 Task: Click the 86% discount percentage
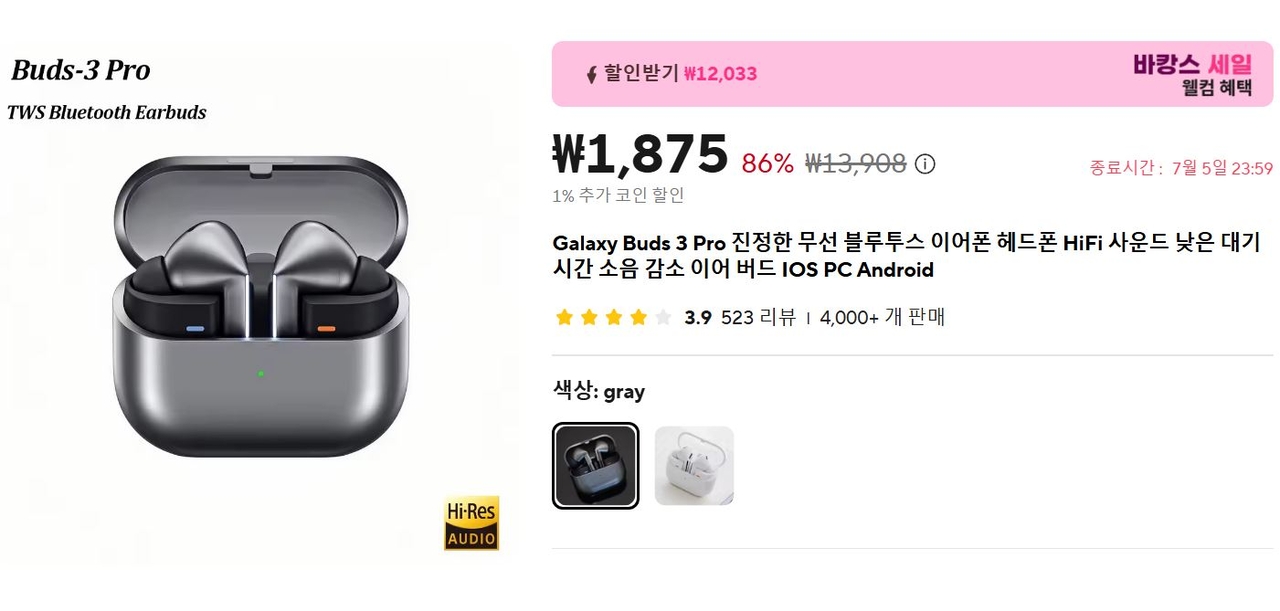767,164
